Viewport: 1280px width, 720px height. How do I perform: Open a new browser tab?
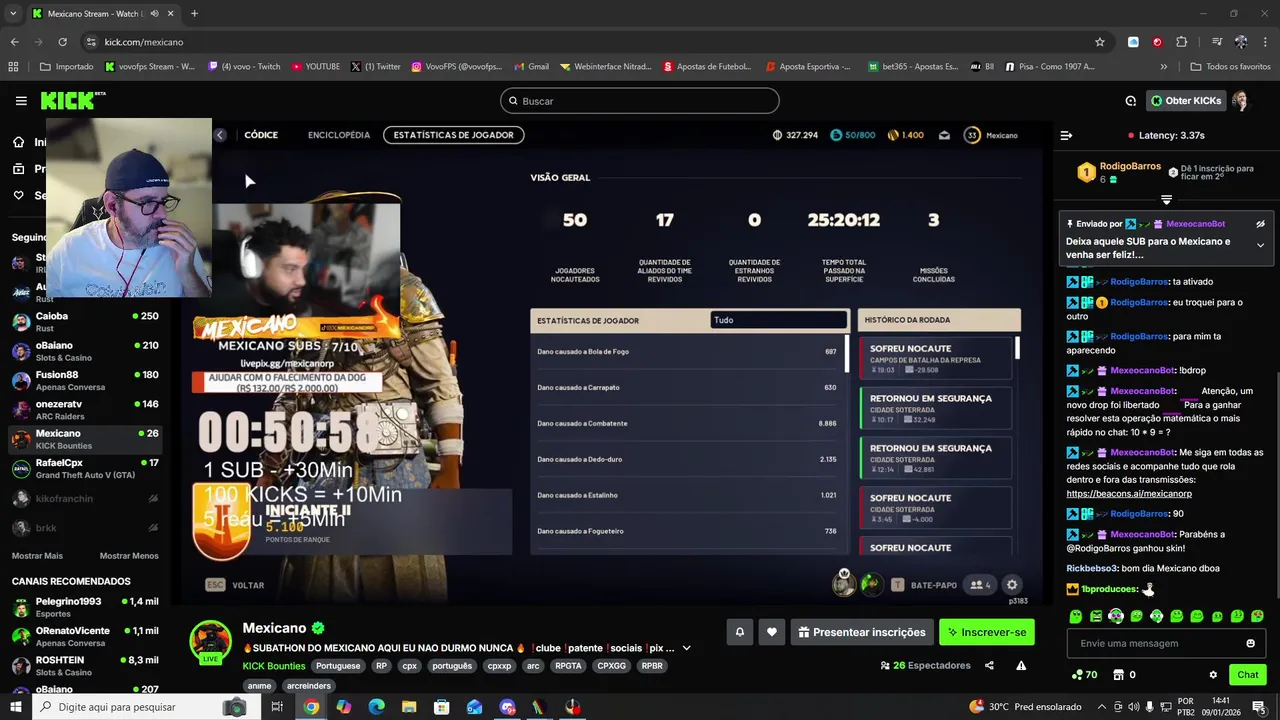pos(194,14)
